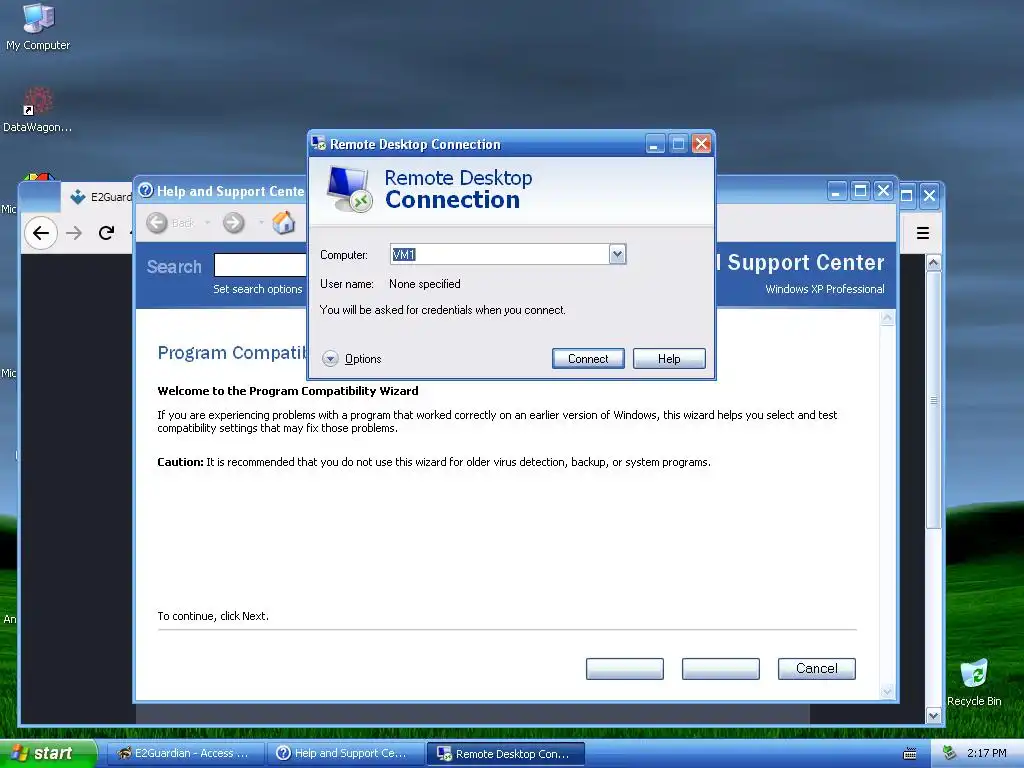Click Connect button

(588, 359)
